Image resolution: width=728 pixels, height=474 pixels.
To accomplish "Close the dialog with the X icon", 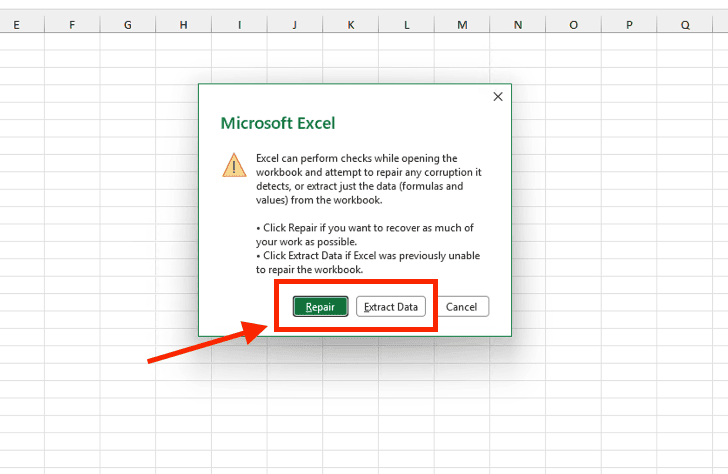I will 498,97.
